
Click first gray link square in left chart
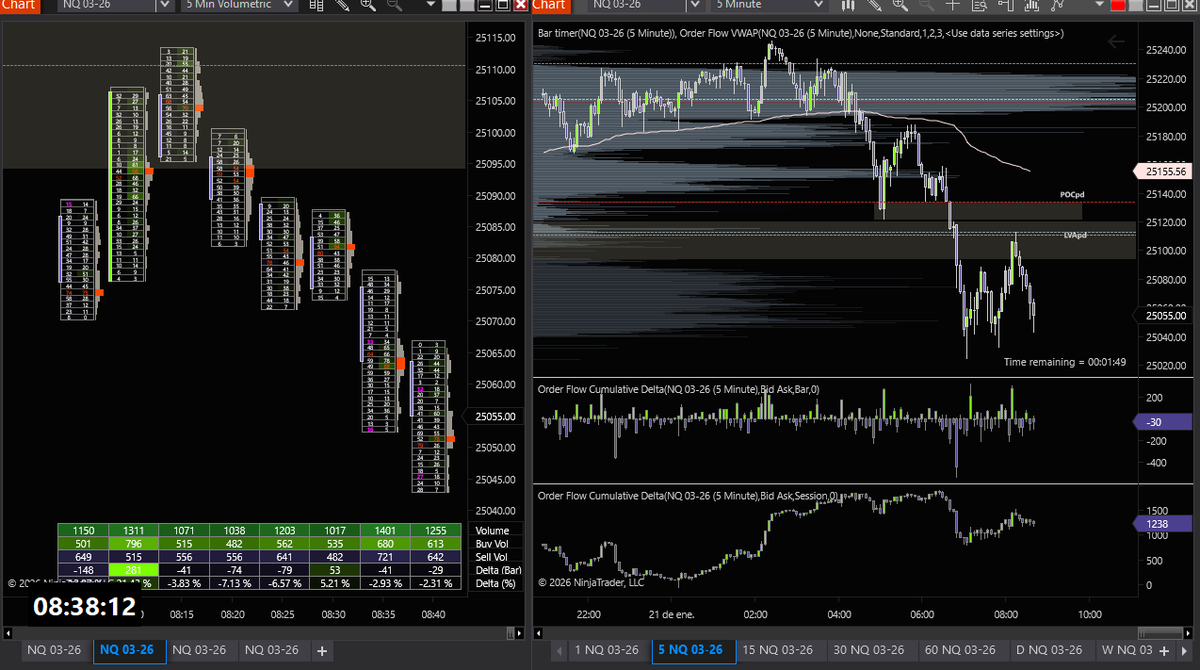[x=450, y=6]
